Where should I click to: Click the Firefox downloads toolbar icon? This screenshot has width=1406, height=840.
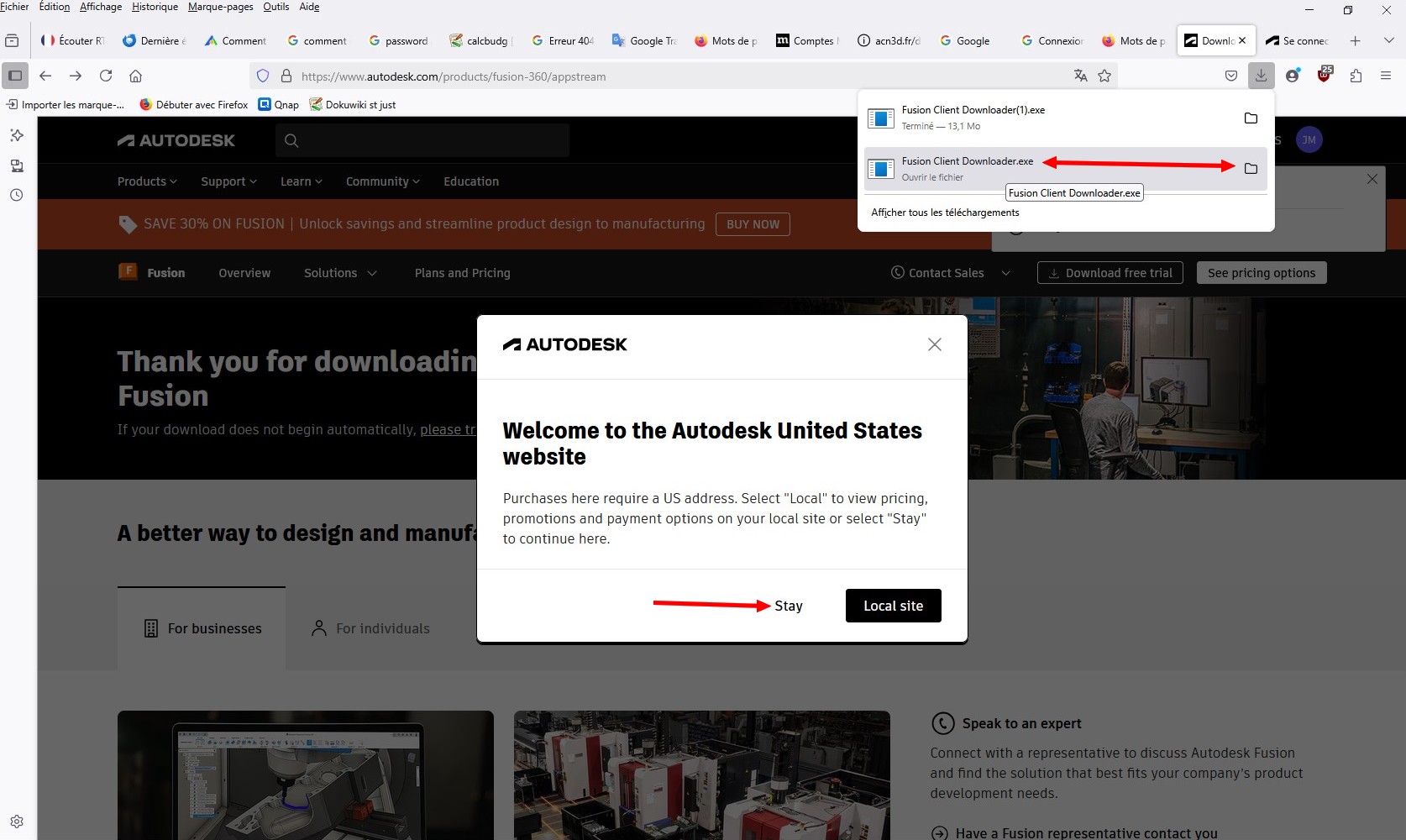pos(1261,76)
